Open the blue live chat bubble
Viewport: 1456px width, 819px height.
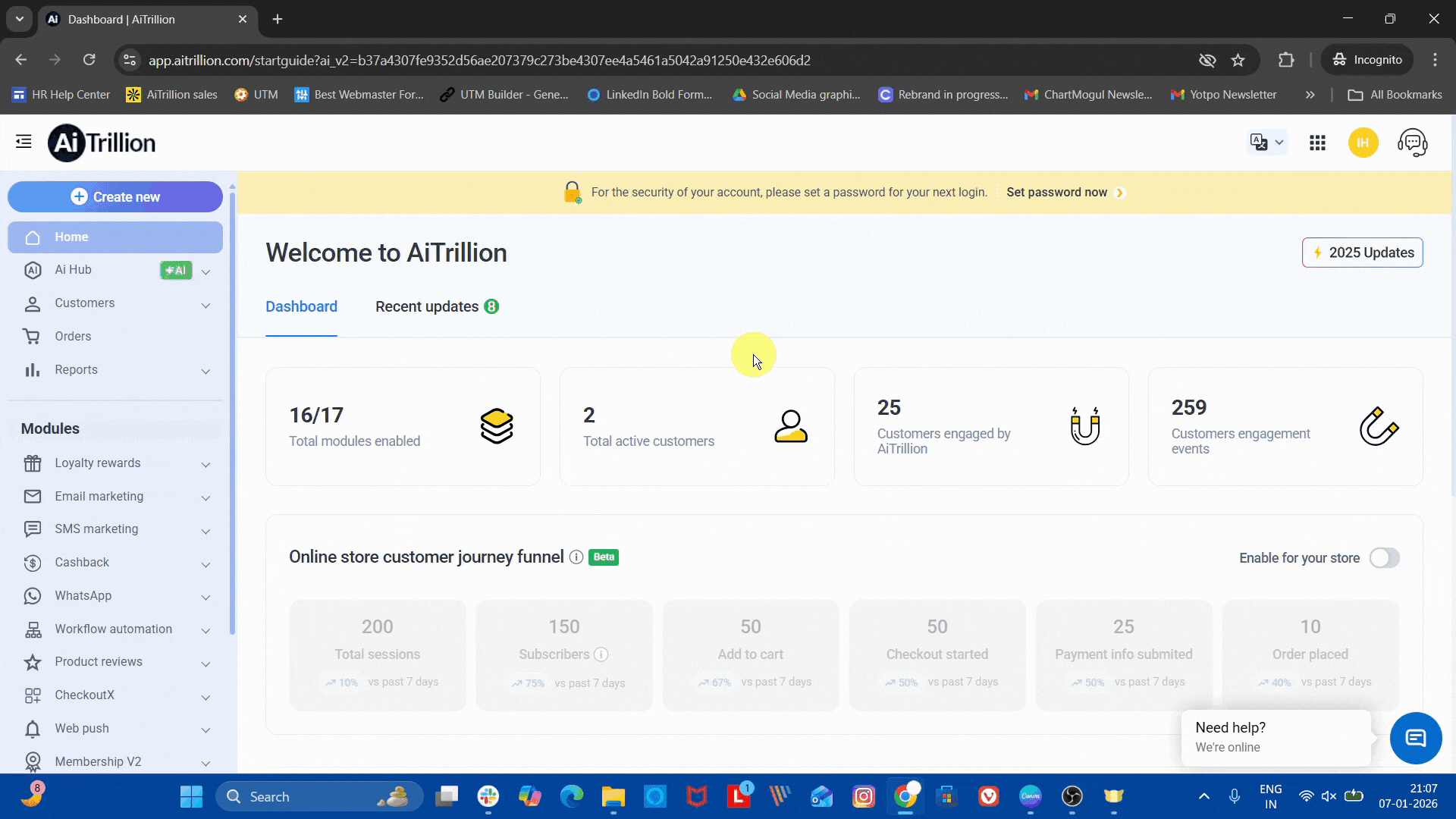tap(1415, 738)
